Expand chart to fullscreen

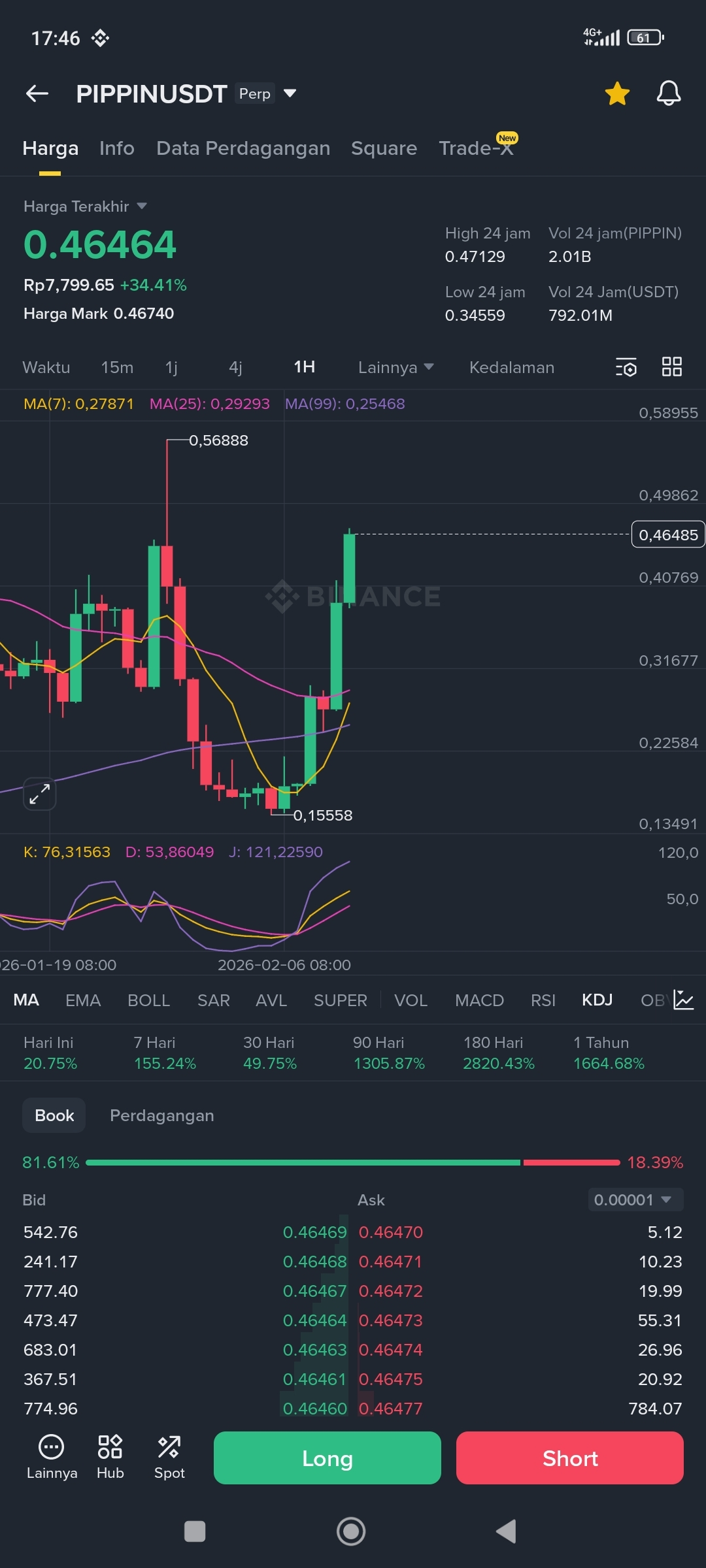pyautogui.click(x=40, y=794)
